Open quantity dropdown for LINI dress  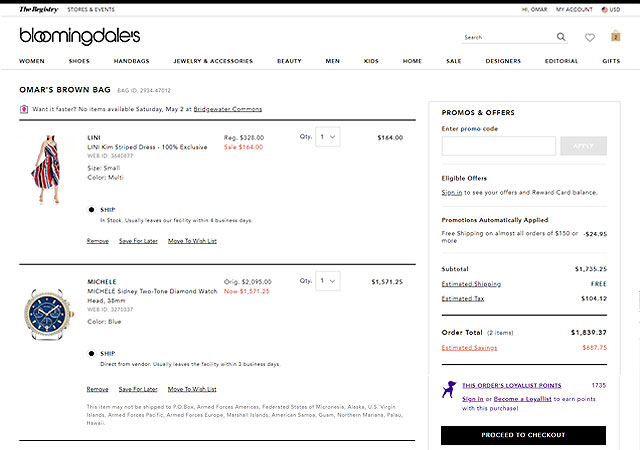point(328,137)
